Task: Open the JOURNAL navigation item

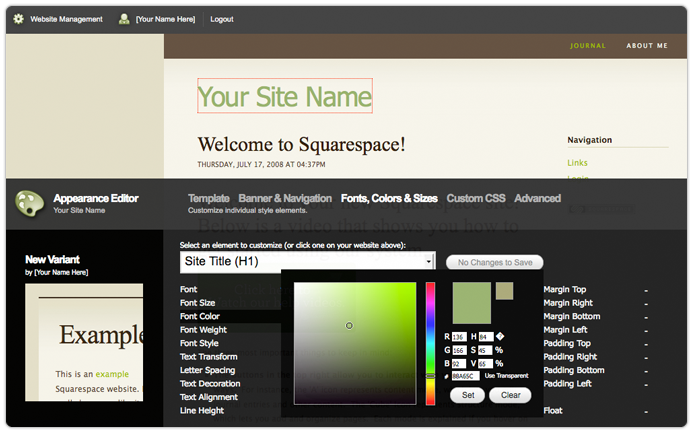Action: coord(588,46)
